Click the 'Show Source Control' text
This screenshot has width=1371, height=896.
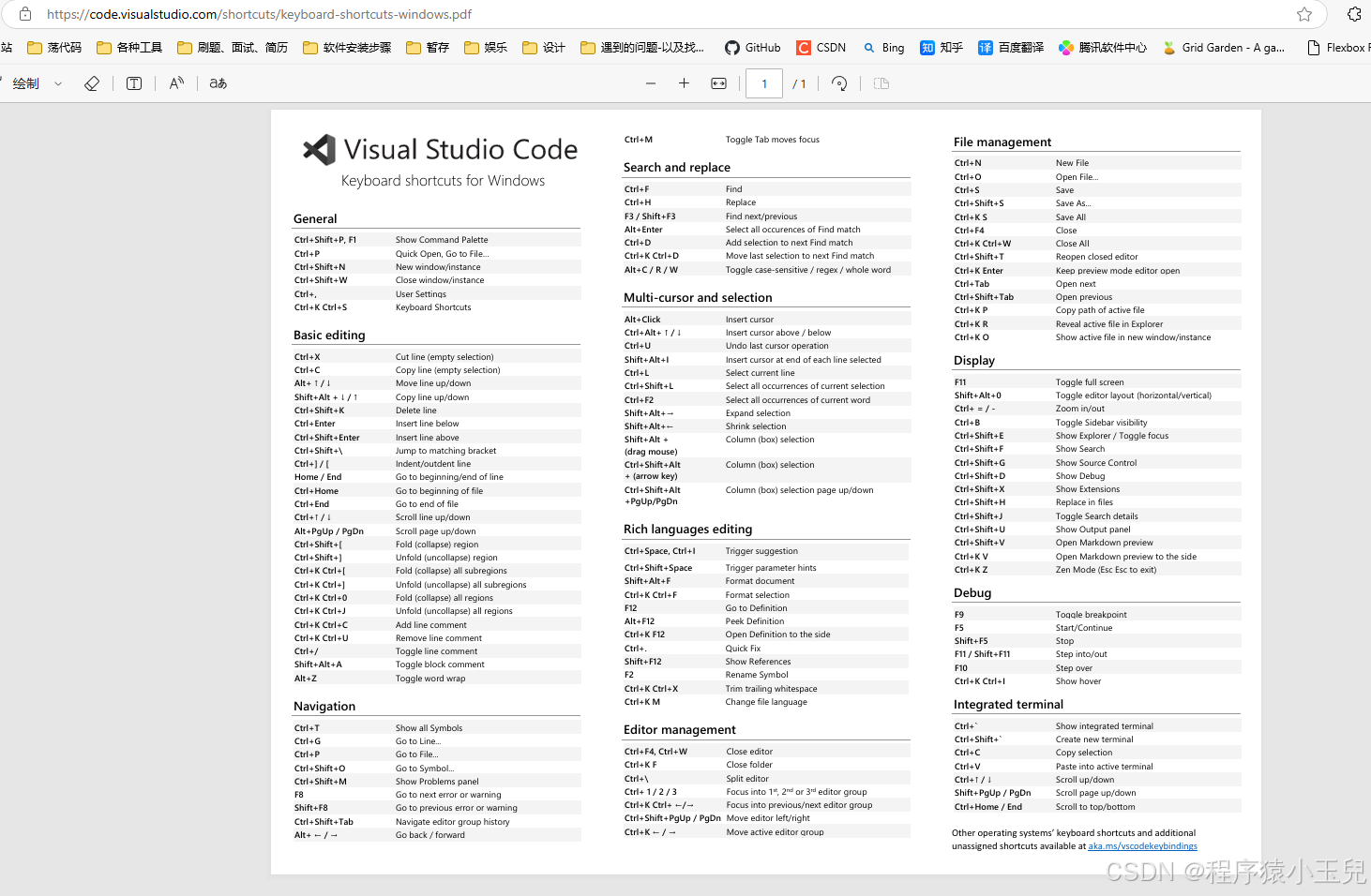[x=1095, y=463]
